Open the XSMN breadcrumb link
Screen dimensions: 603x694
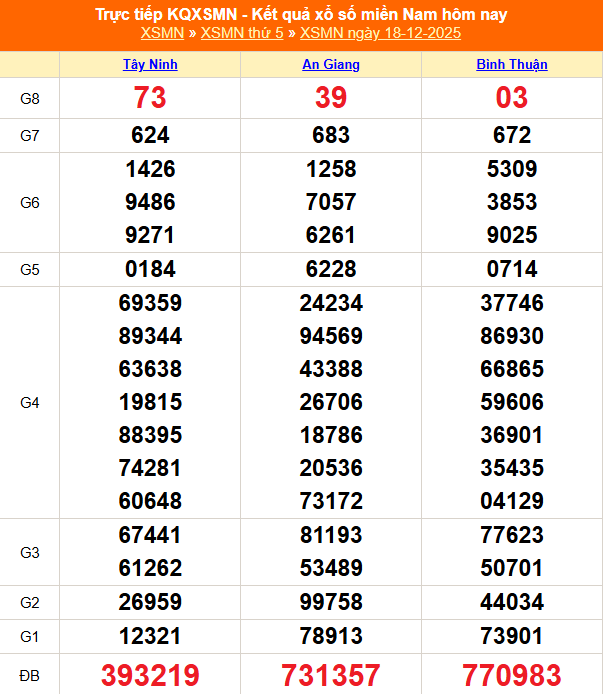[x=161, y=33]
